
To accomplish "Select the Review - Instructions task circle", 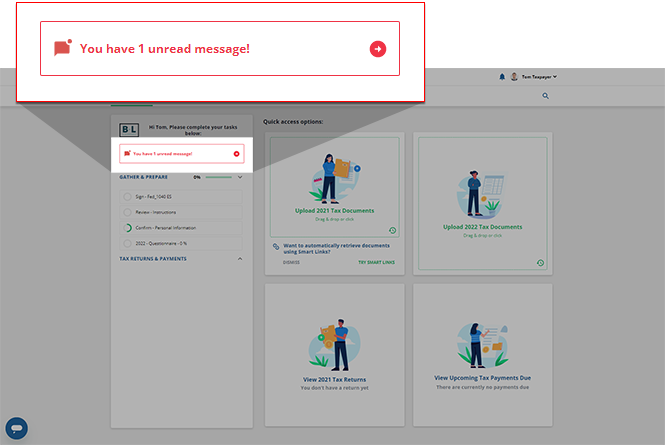I will (x=127, y=212).
